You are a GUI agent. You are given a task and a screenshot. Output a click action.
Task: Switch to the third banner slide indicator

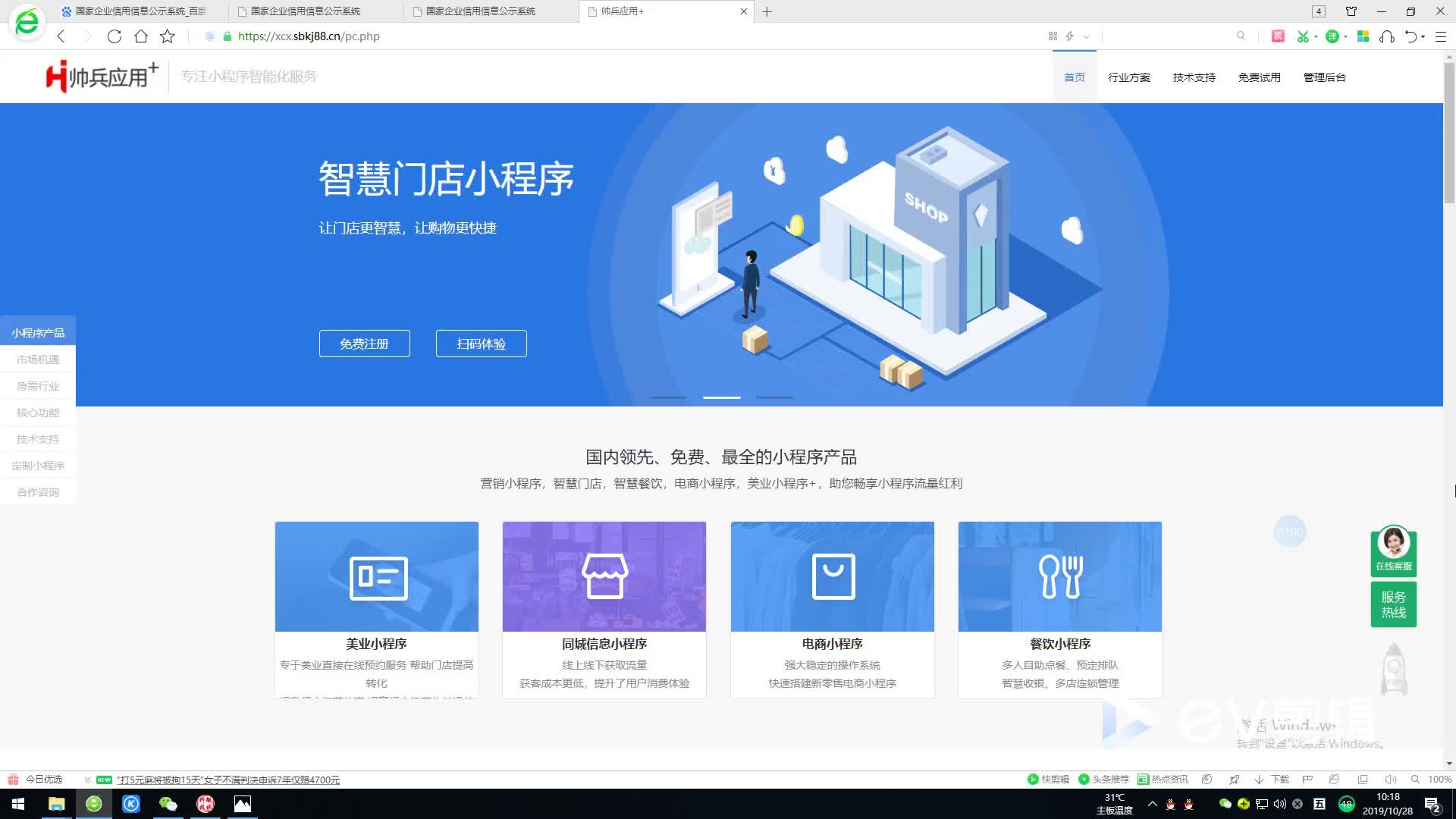[x=774, y=397]
